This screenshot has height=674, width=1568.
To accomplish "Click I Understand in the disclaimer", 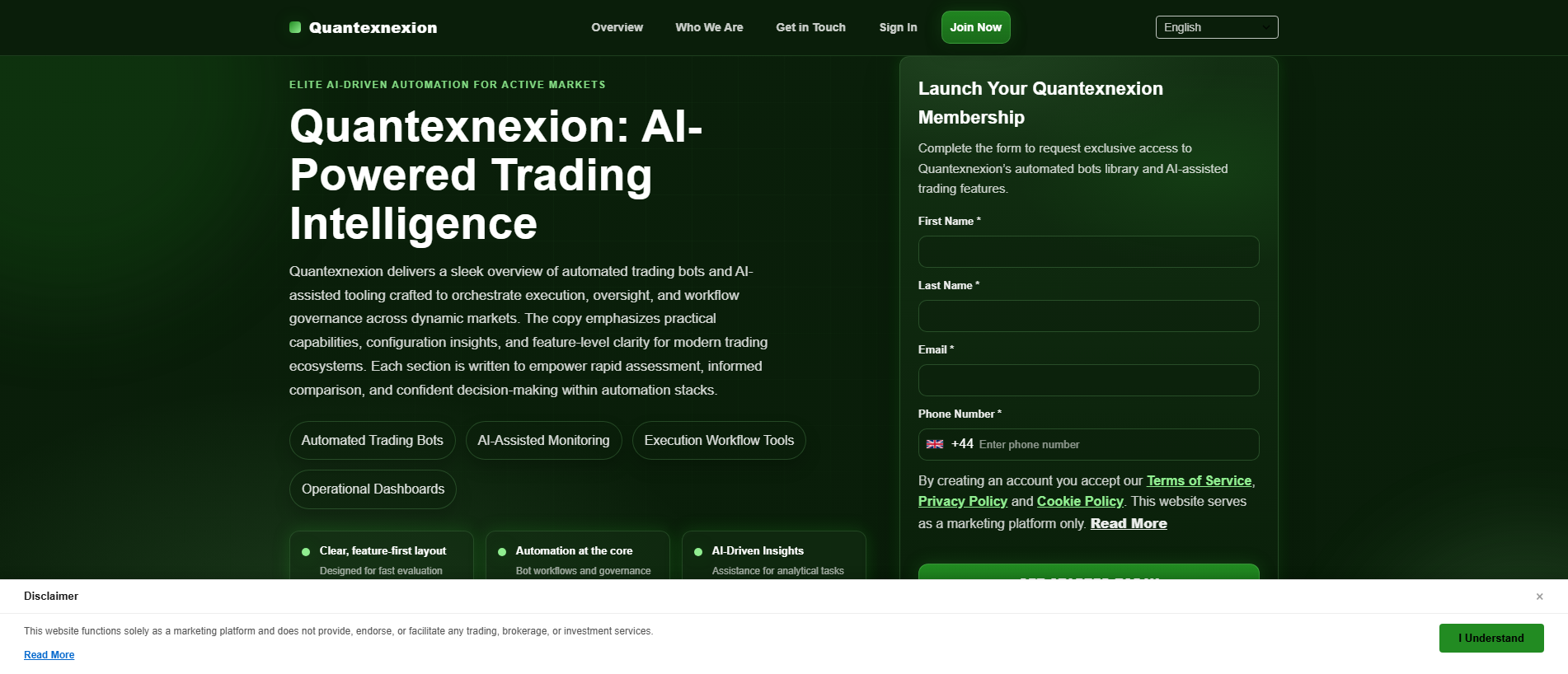I will (x=1491, y=638).
